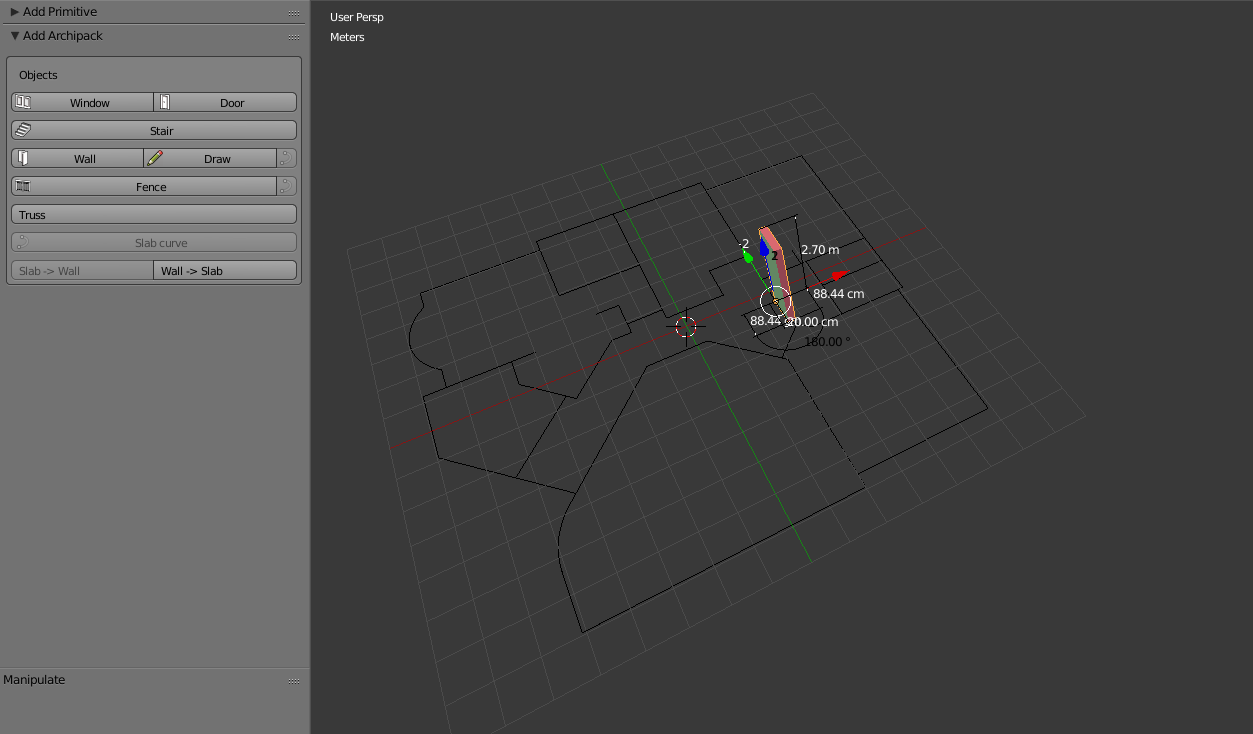
Task: Click the 180.00 ° angle label
Action: 827,341
